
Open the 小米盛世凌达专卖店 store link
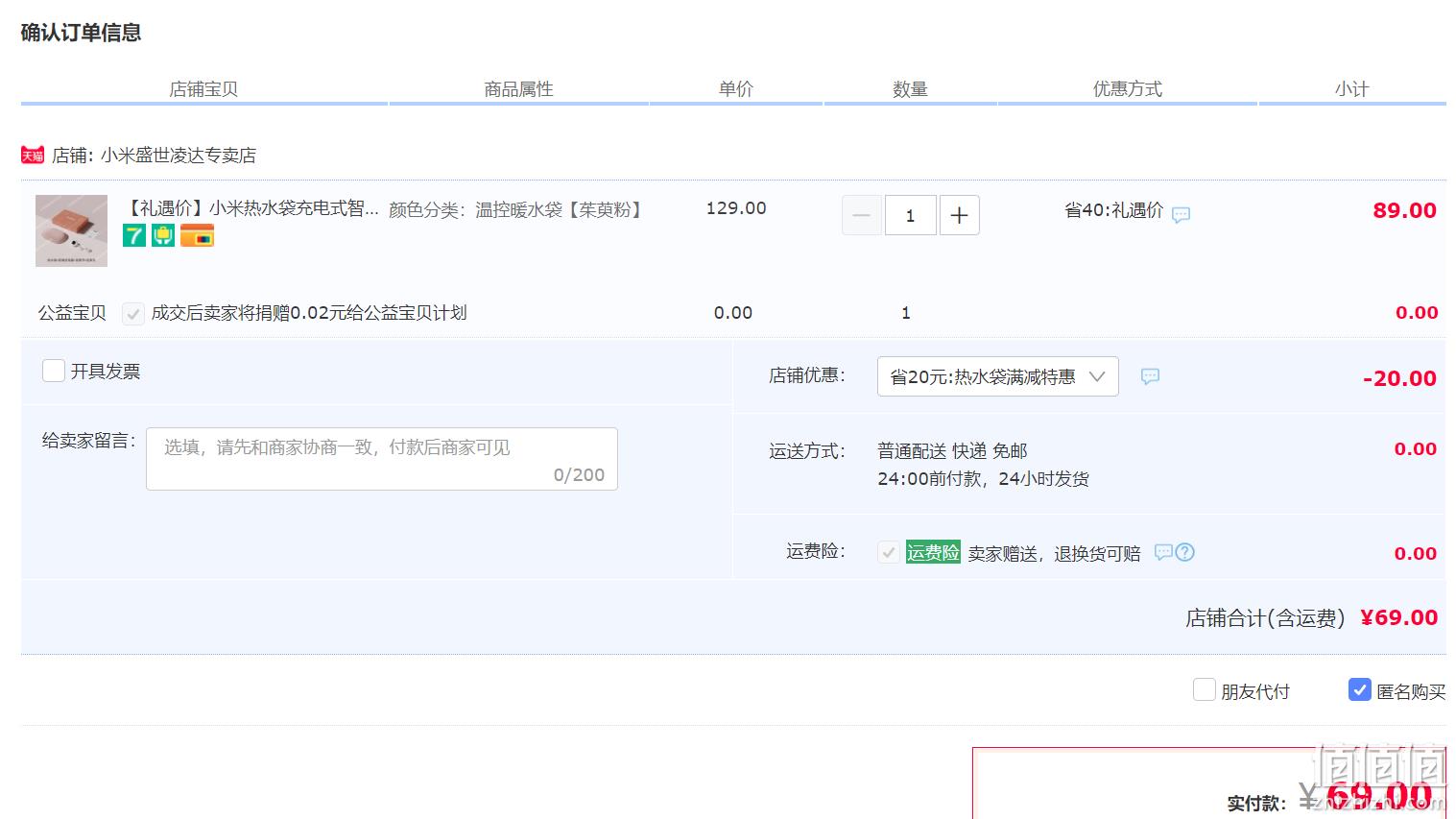tap(179, 155)
